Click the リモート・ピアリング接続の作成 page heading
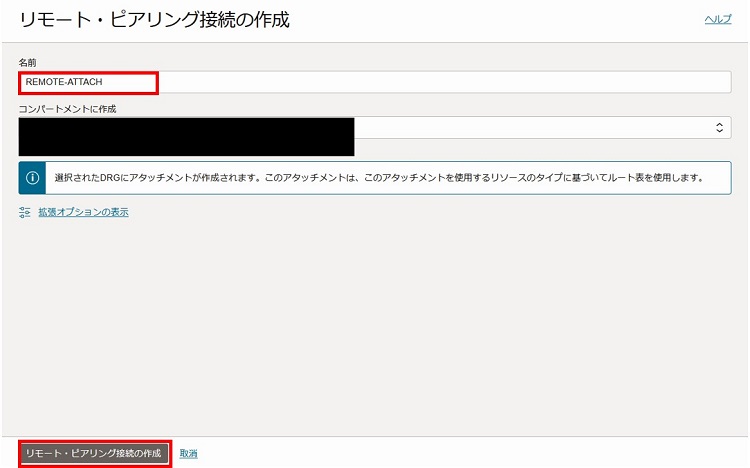This screenshot has width=750, height=468. 155,19
